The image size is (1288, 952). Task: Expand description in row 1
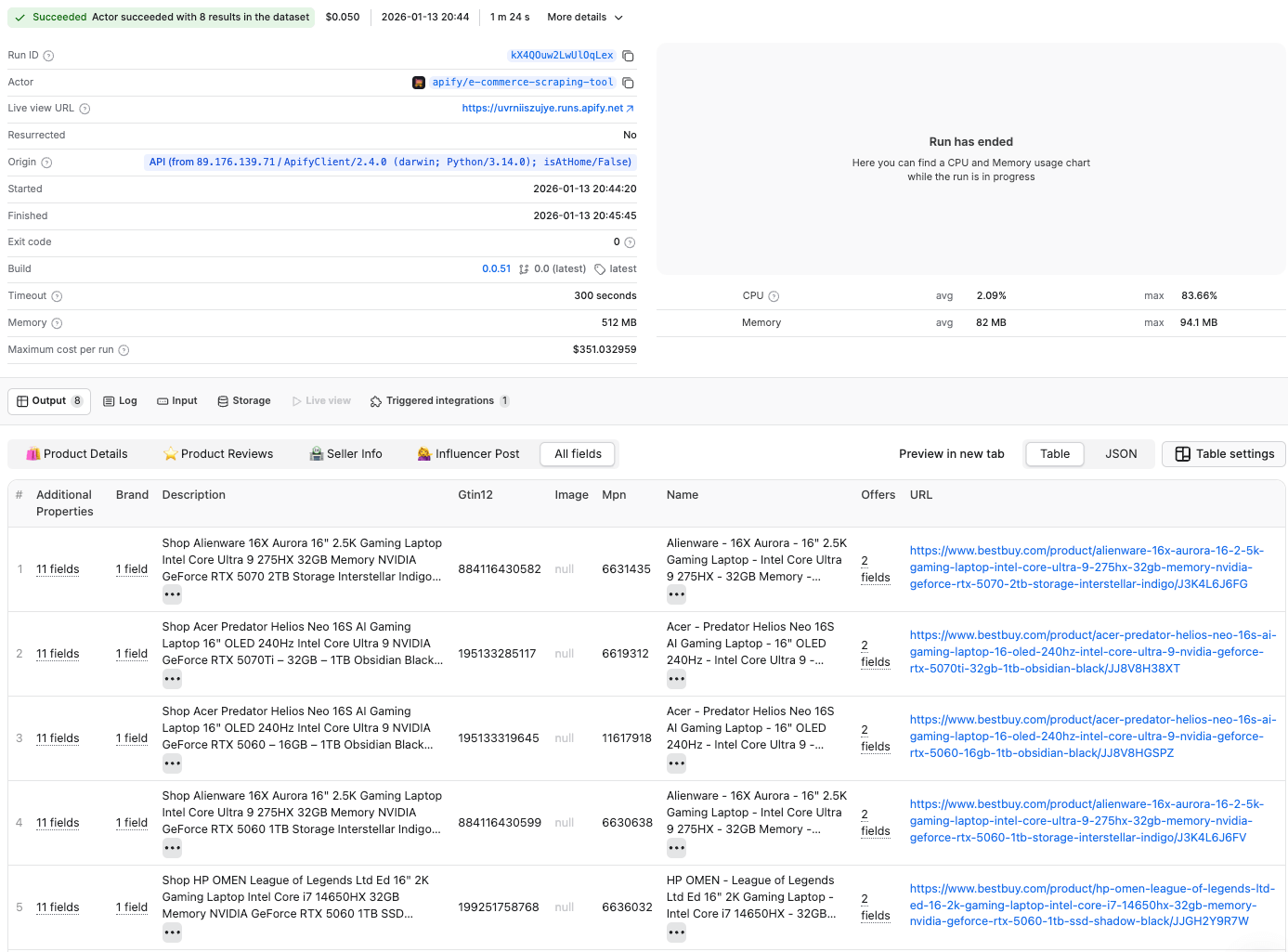click(173, 594)
